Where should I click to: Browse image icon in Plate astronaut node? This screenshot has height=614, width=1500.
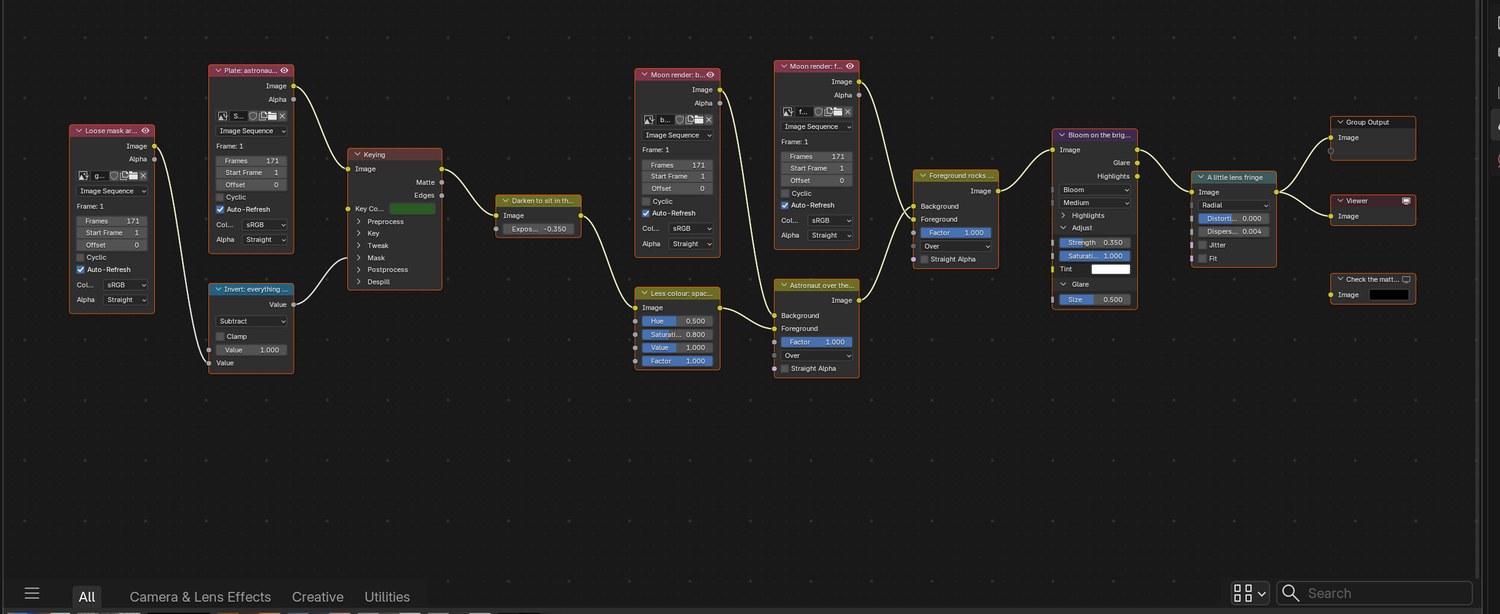tap(223, 116)
